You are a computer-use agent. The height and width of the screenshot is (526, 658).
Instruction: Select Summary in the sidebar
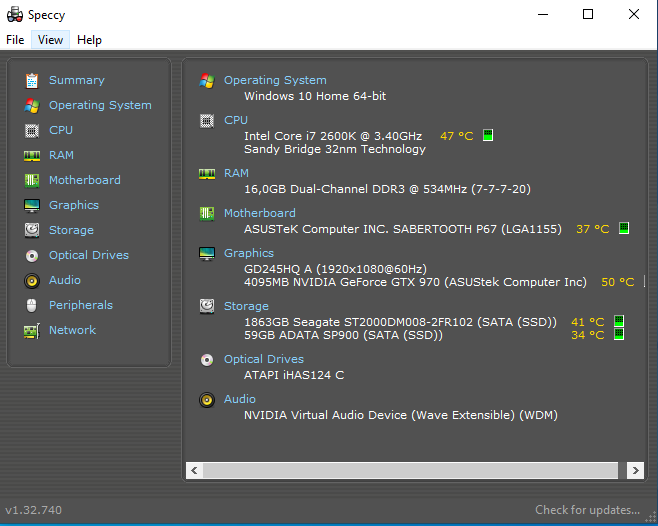[77, 80]
